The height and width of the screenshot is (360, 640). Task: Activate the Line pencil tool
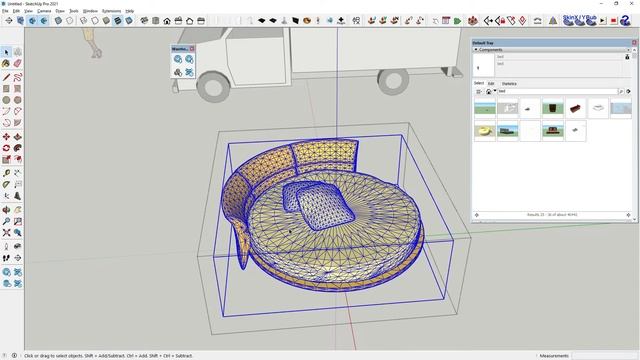pos(6,77)
